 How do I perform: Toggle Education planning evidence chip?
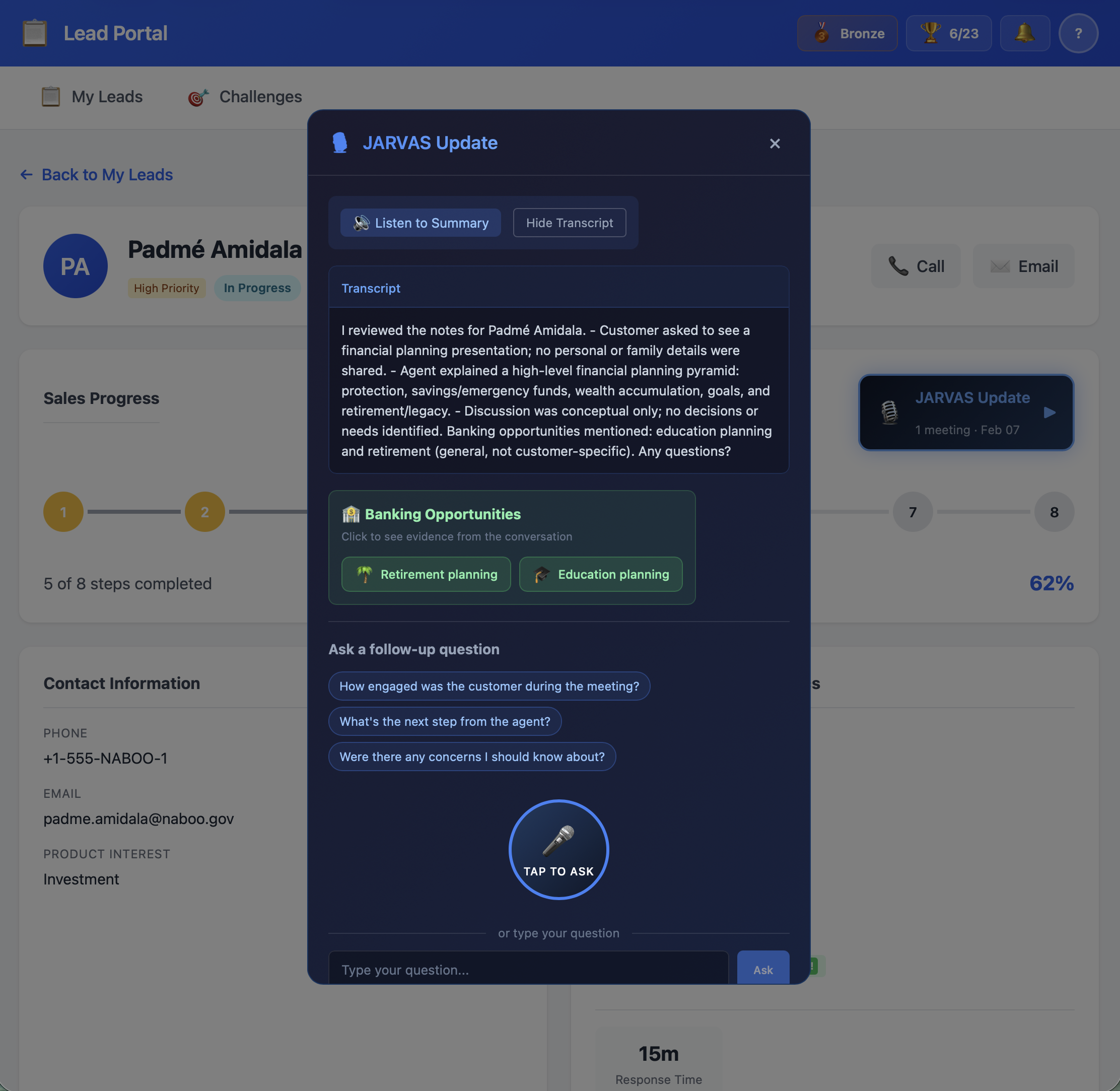pyautogui.click(x=600, y=574)
